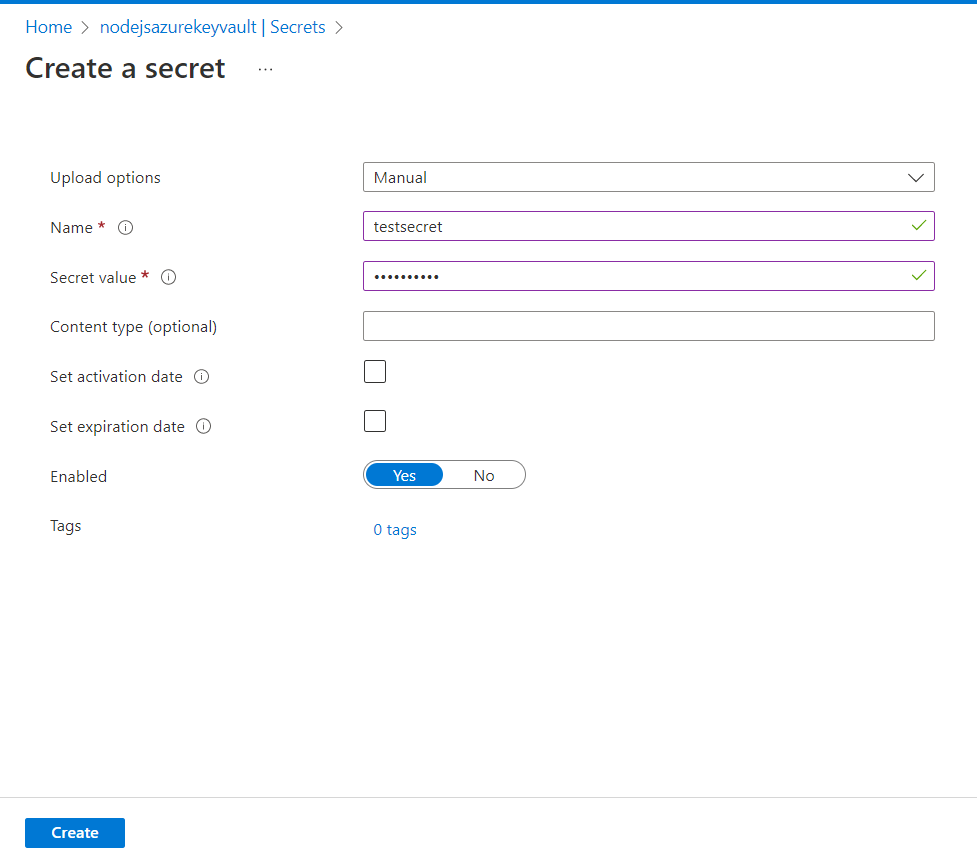Focus the Name text field
Image resolution: width=977 pixels, height=867 pixels.
point(630,226)
